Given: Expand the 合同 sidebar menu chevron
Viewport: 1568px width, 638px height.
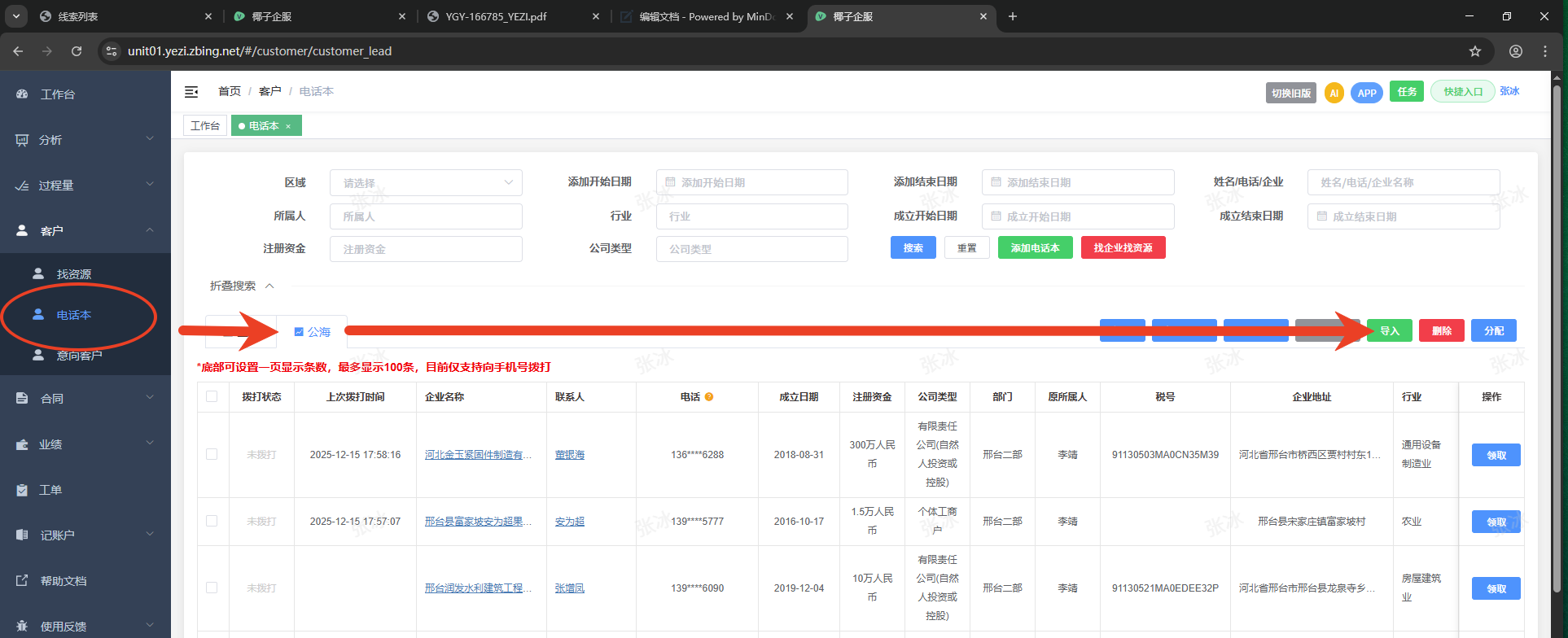Looking at the screenshot, I should (150, 397).
